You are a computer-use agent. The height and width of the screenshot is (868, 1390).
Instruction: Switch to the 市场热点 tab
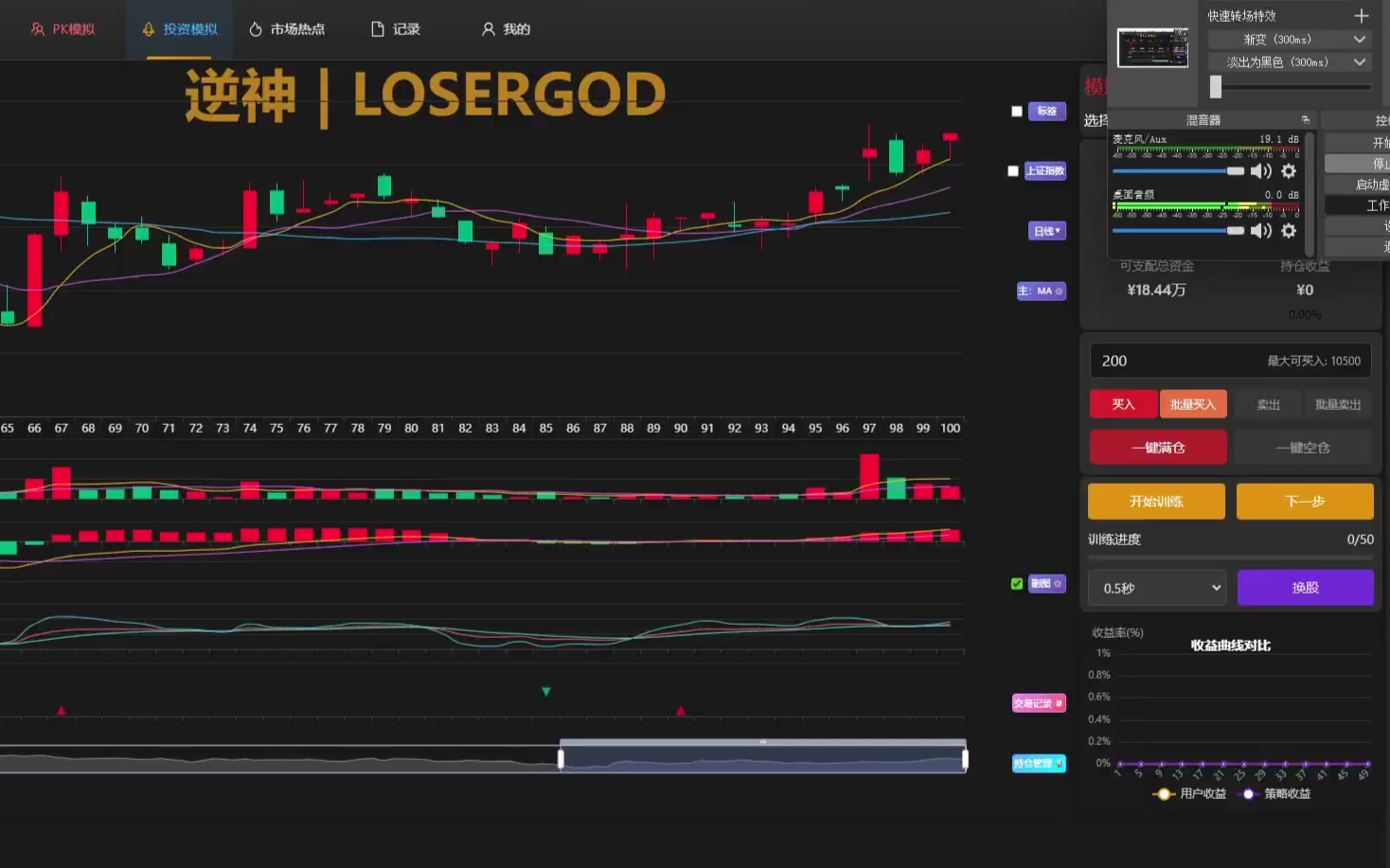(287, 29)
